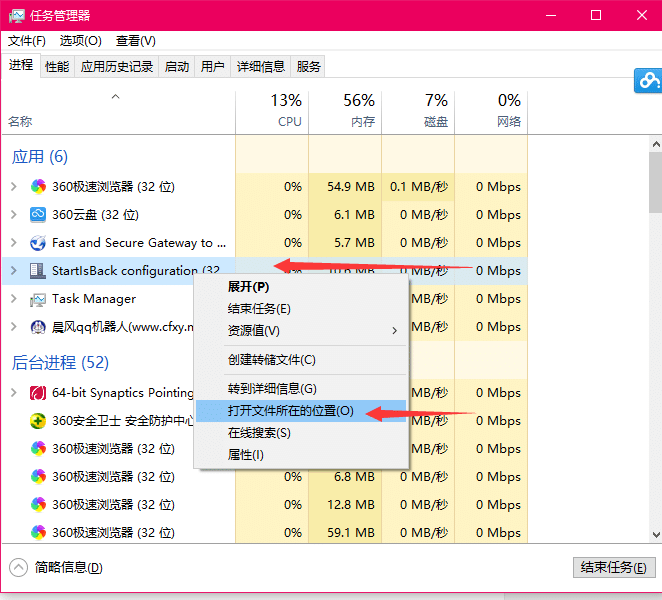This screenshot has width=662, height=600.
Task: Expand the 晨风qq机器人 row
Action: 14,327
